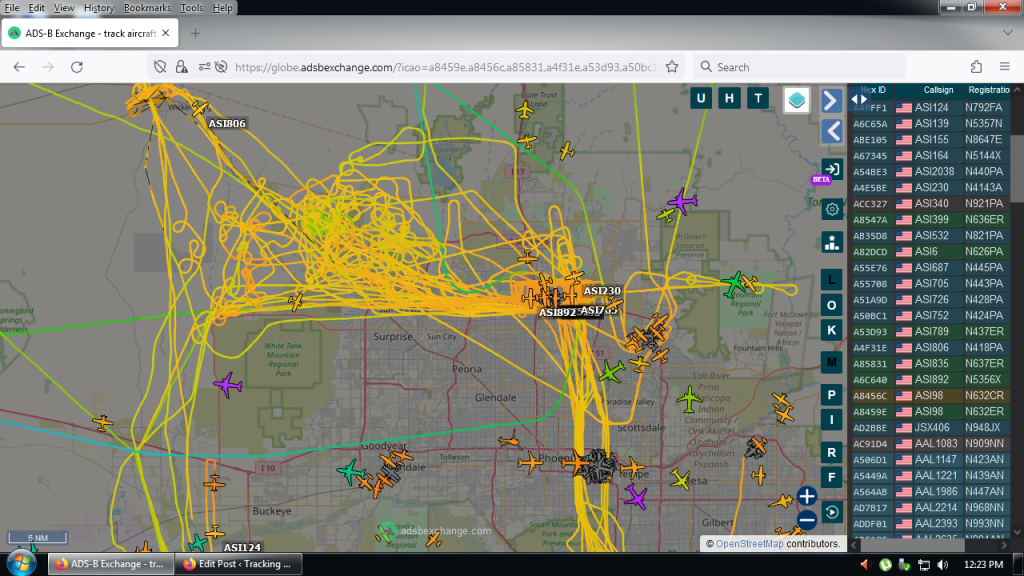Select ASI124 row in aircraft table
The image size is (1024, 576).
930,107
